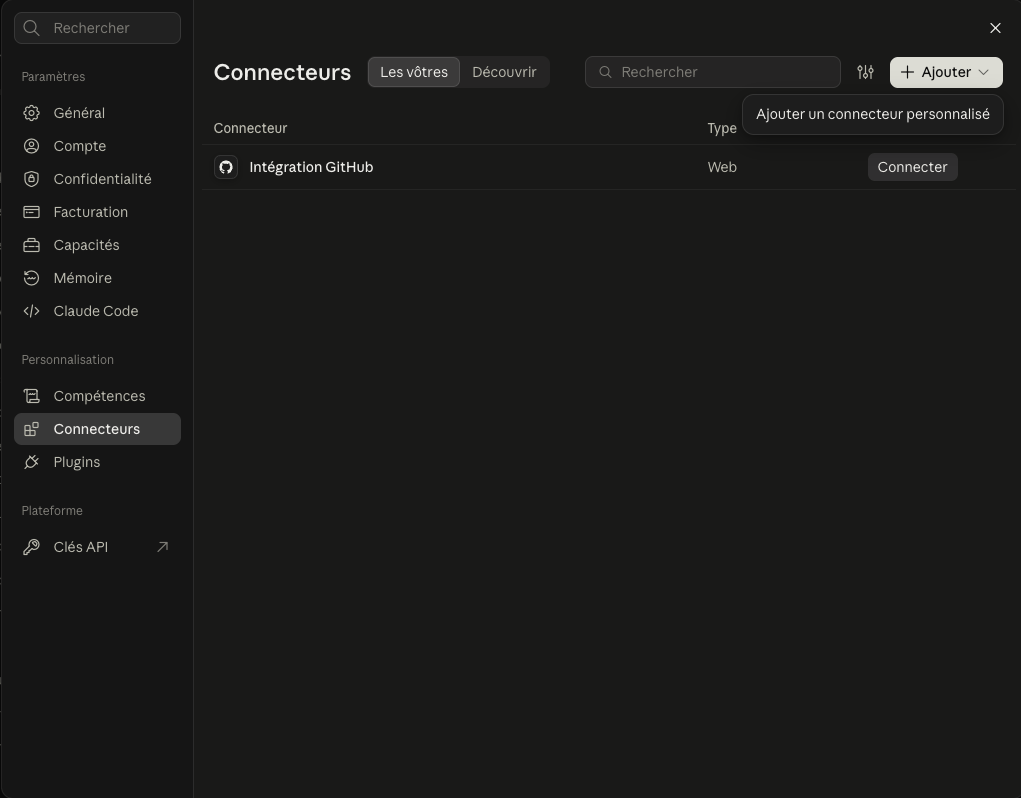Click the Plateforme section label
This screenshot has height=798, width=1021.
[52, 511]
